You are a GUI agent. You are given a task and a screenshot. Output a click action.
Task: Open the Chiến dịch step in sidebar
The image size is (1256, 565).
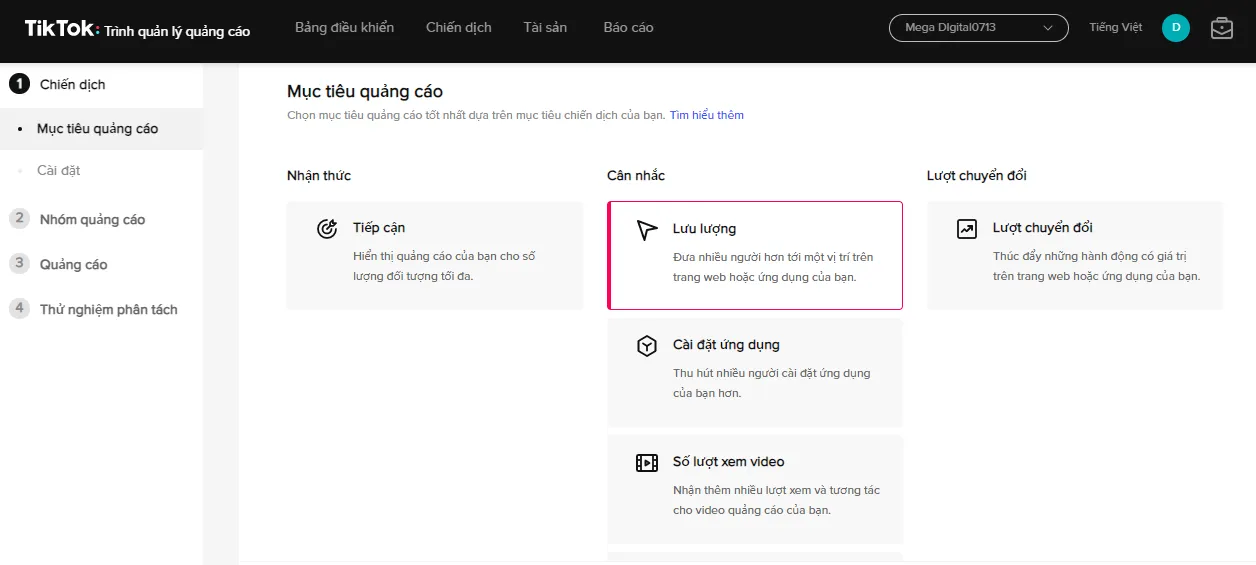[72, 85]
